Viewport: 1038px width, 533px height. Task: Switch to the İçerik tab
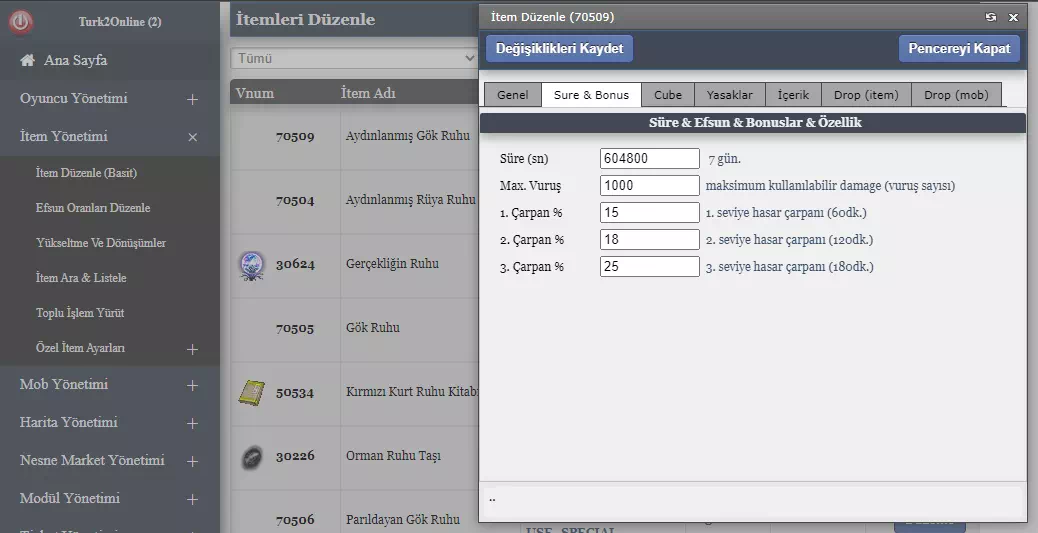click(793, 95)
